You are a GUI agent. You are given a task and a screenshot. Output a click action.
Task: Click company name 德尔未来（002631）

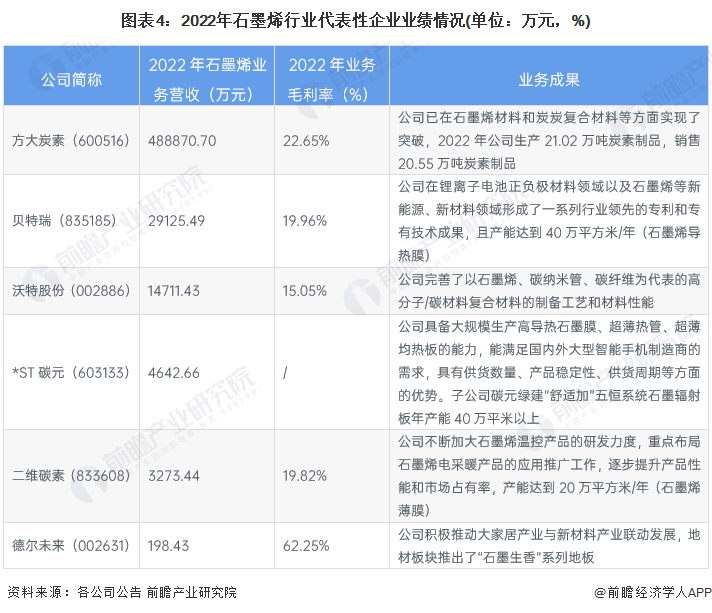pos(71,545)
